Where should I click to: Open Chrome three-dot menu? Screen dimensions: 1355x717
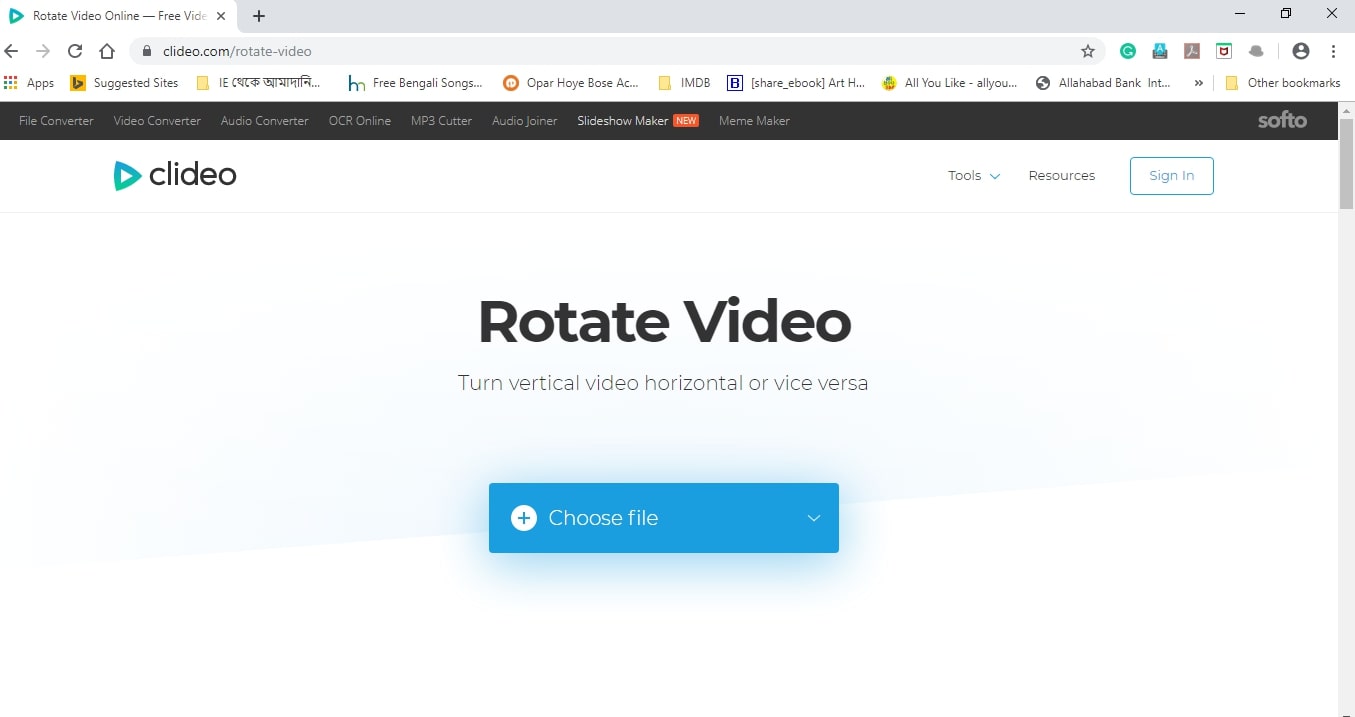point(1334,51)
